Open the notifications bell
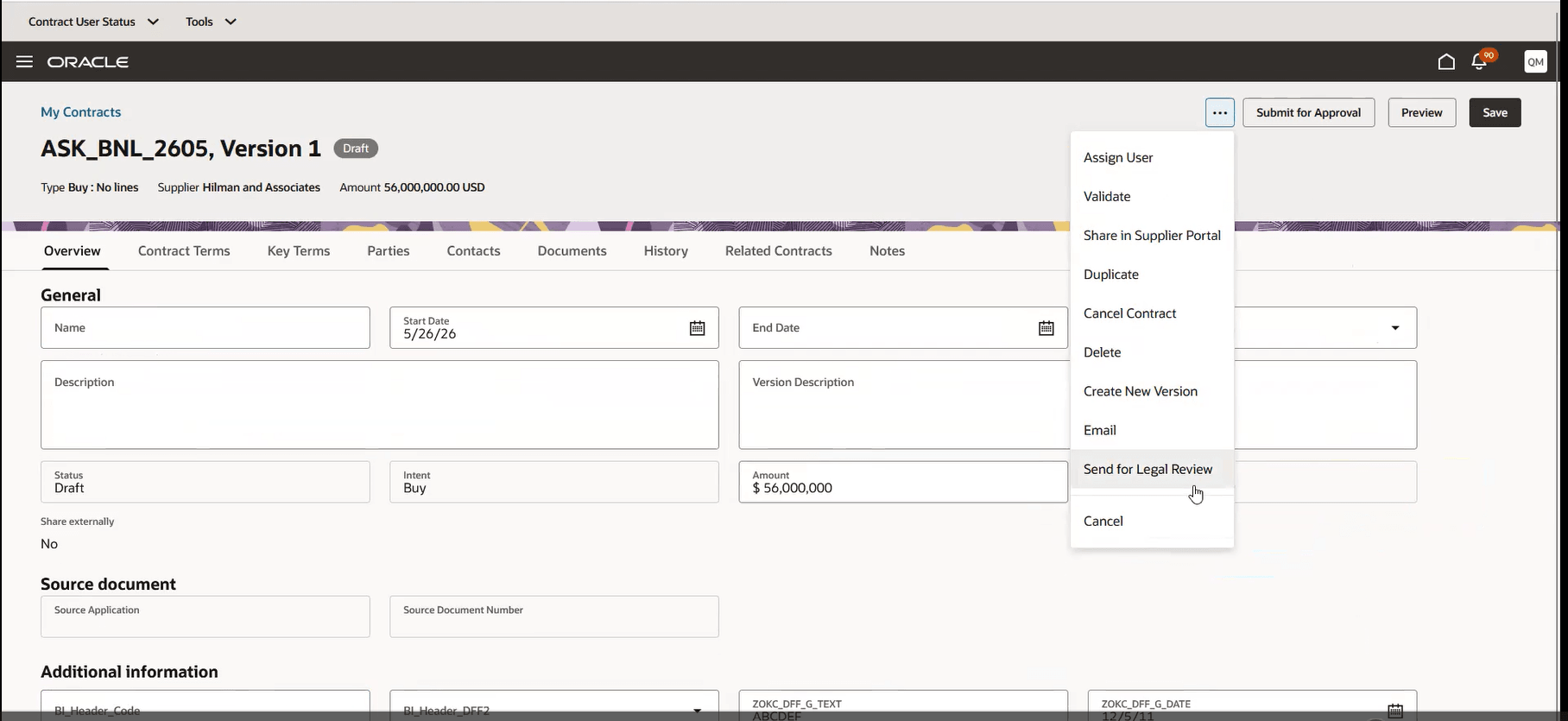 [x=1480, y=61]
